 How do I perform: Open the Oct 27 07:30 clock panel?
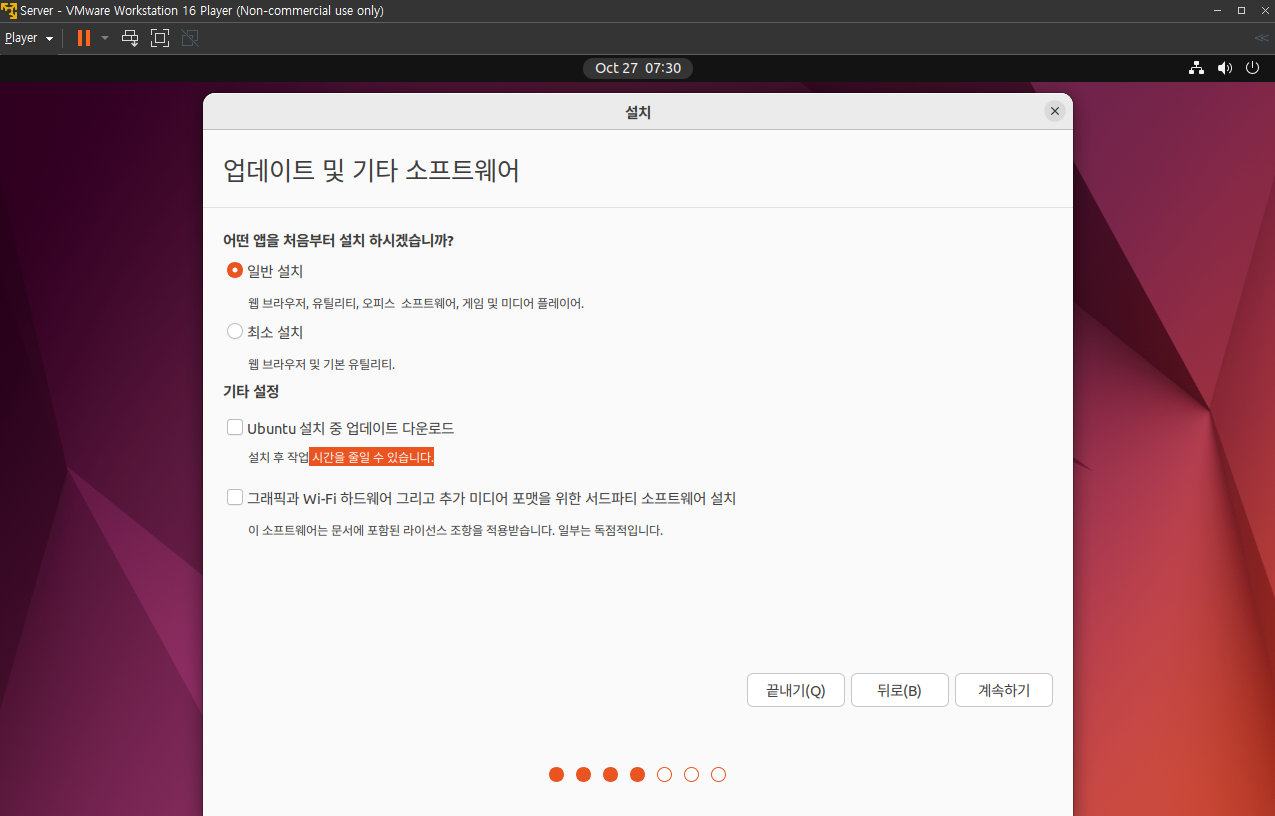pyautogui.click(x=638, y=68)
